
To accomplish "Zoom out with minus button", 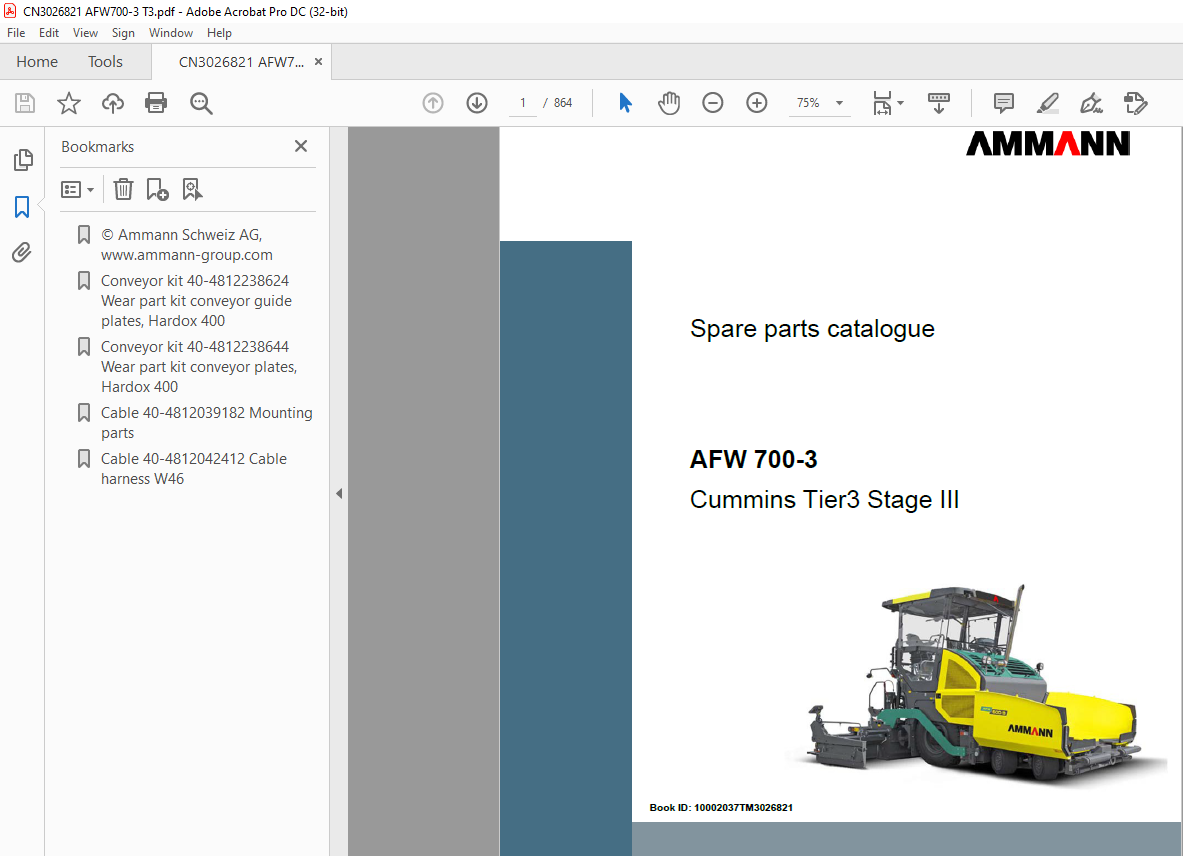I will click(x=712, y=103).
